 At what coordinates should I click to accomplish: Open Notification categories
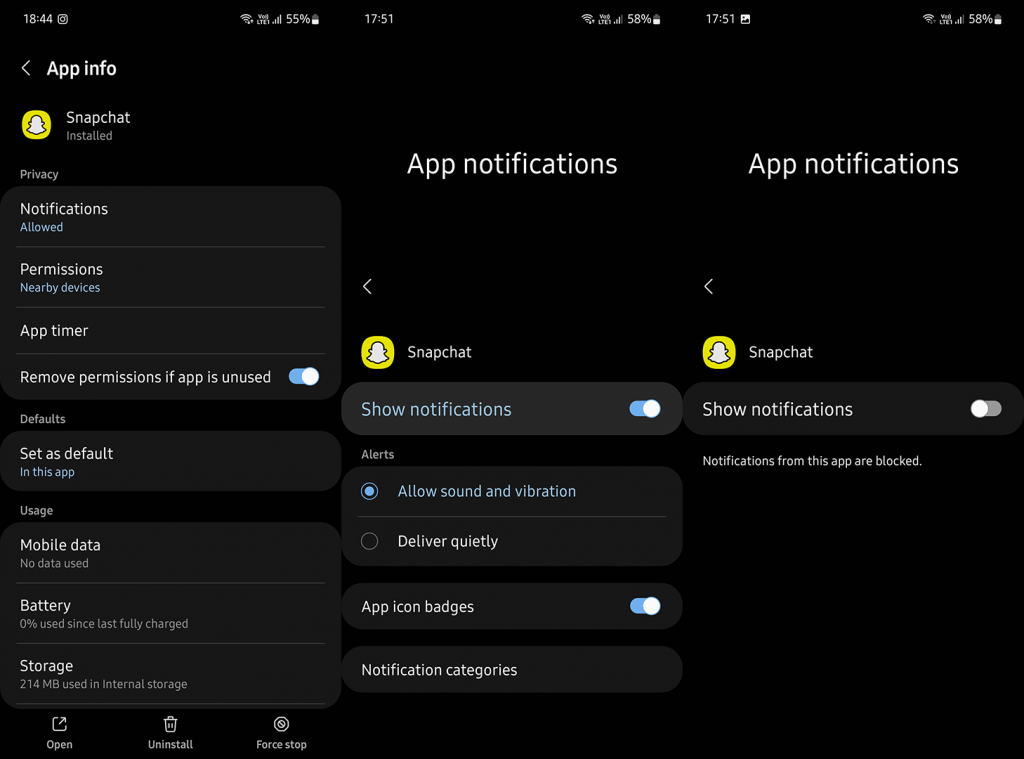pos(511,670)
